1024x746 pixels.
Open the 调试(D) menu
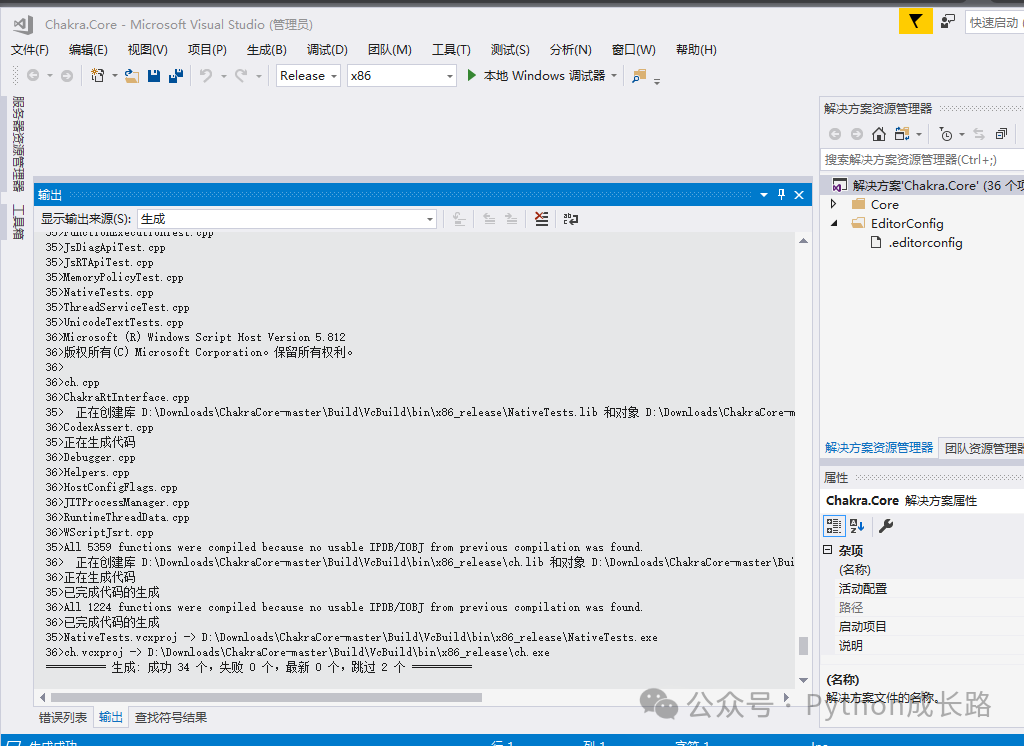[327, 50]
